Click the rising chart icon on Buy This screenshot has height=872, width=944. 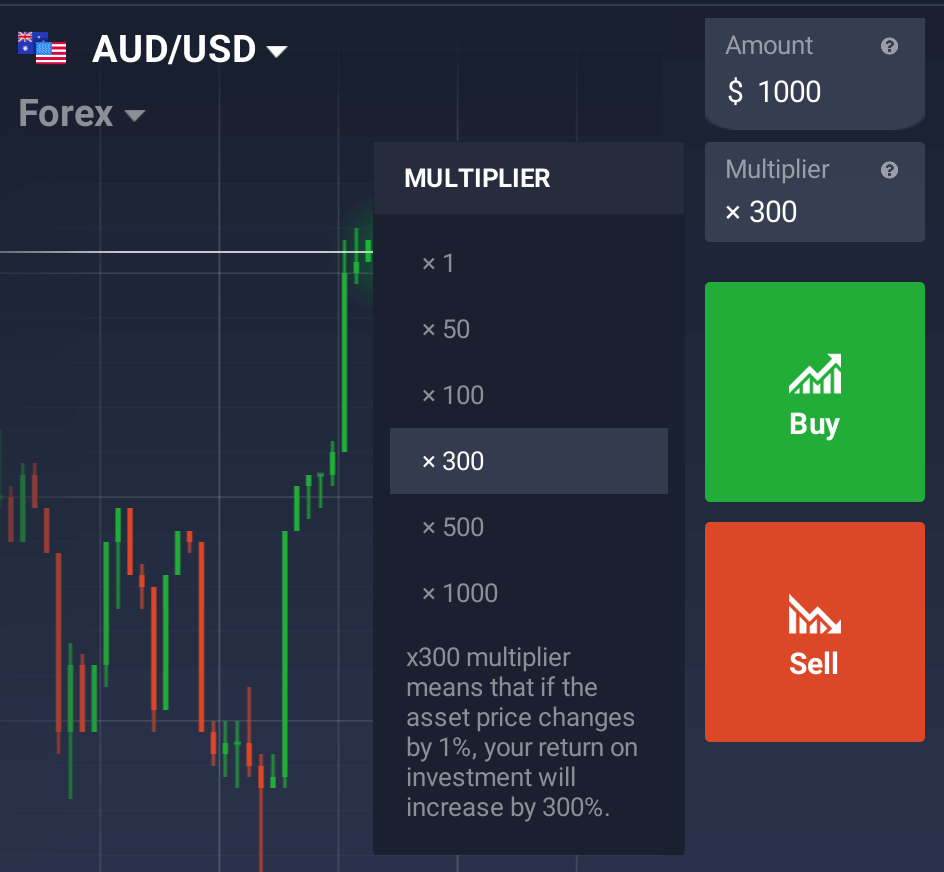pyautogui.click(x=815, y=374)
